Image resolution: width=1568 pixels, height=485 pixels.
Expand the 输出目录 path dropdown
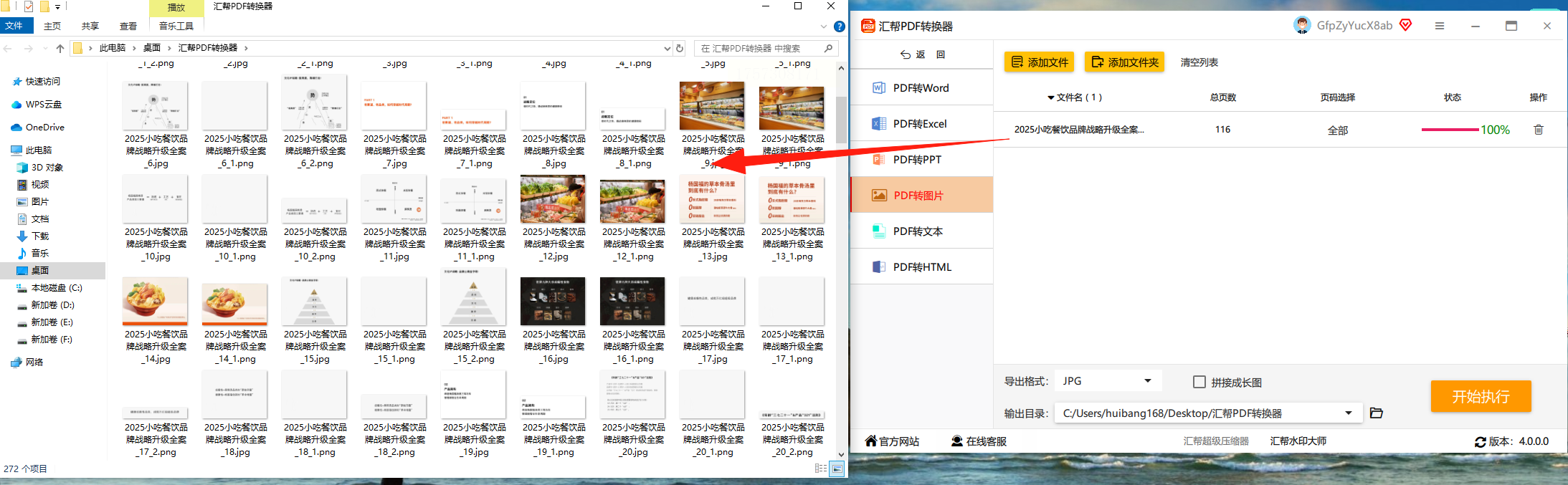click(1349, 413)
